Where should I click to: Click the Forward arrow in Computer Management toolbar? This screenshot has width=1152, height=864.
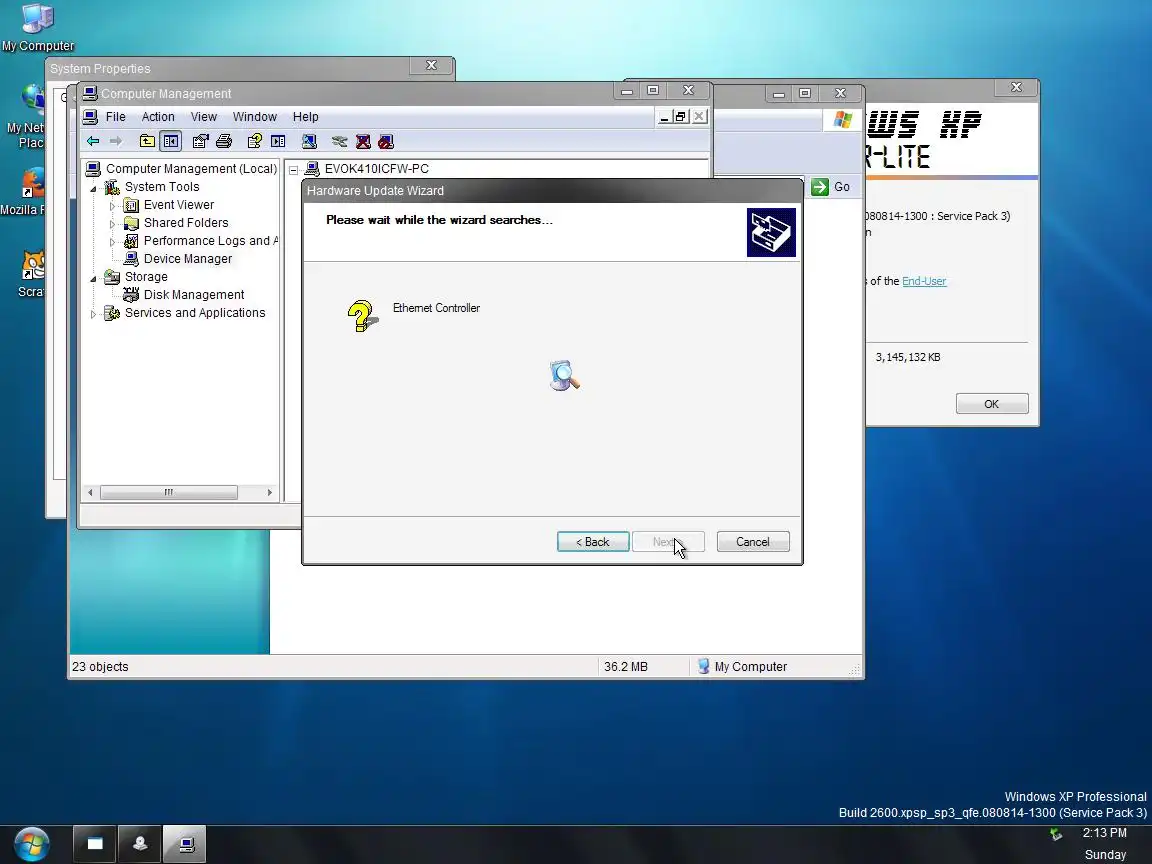click(x=115, y=141)
